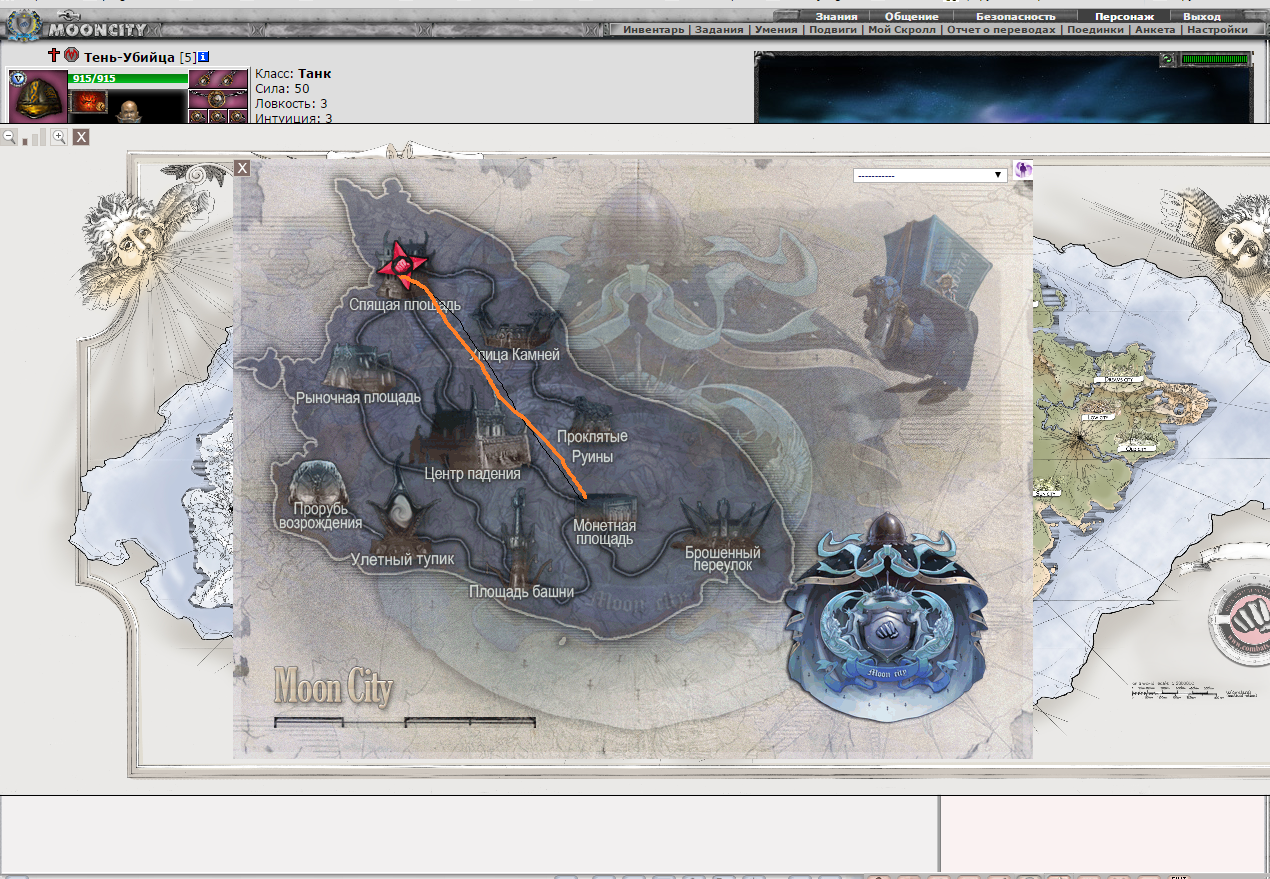Open the Знания menu
The width and height of the screenshot is (1270, 879).
tap(836, 16)
